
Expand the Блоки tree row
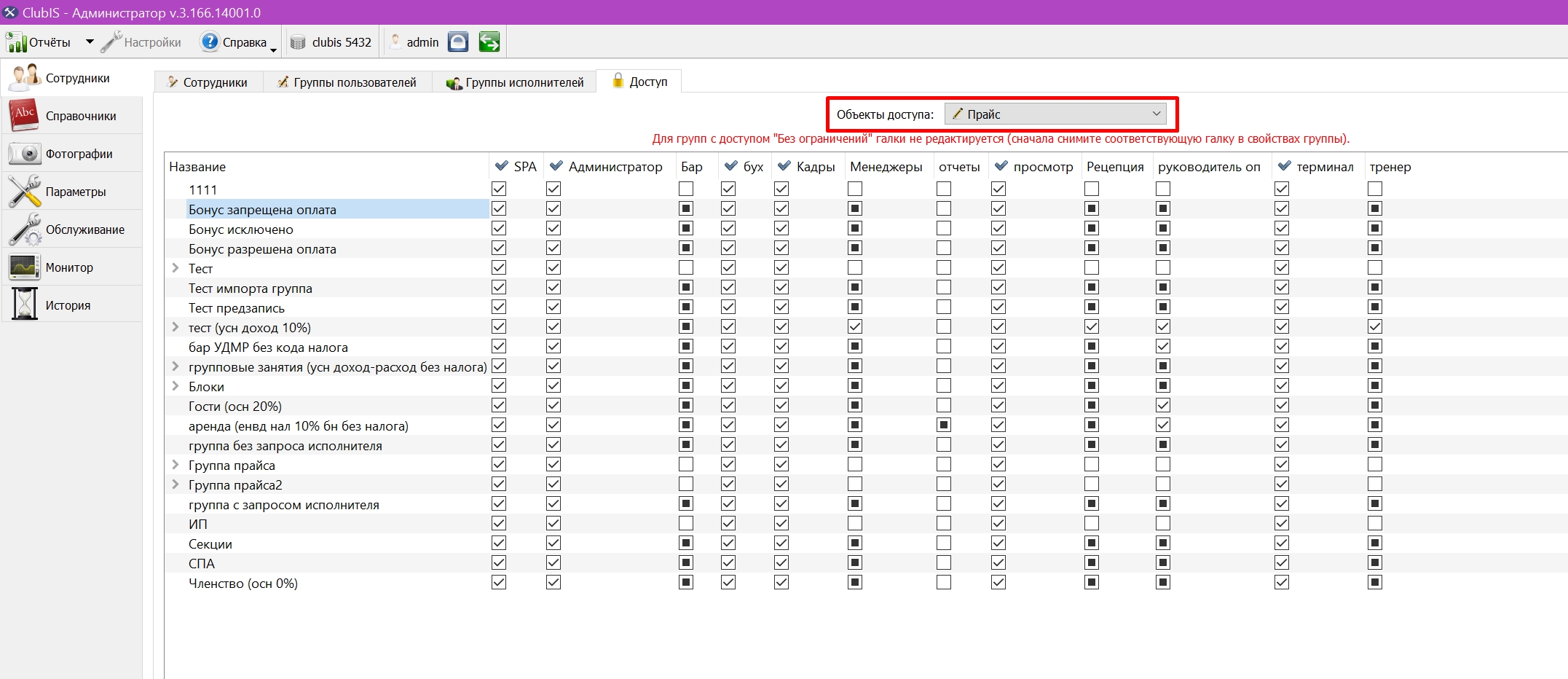coord(176,386)
